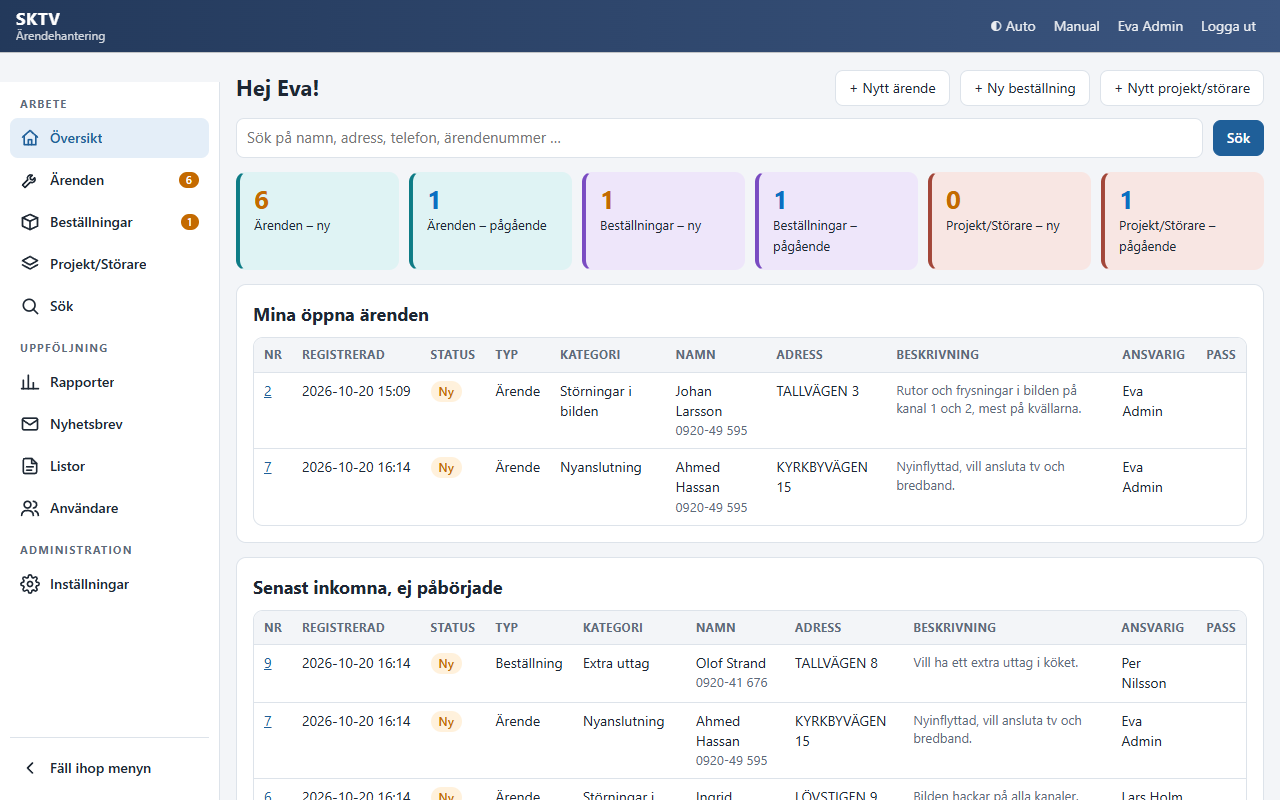Open case 7 link in Mina öppna ärenden
The height and width of the screenshot is (800, 1280).
pyautogui.click(x=268, y=467)
